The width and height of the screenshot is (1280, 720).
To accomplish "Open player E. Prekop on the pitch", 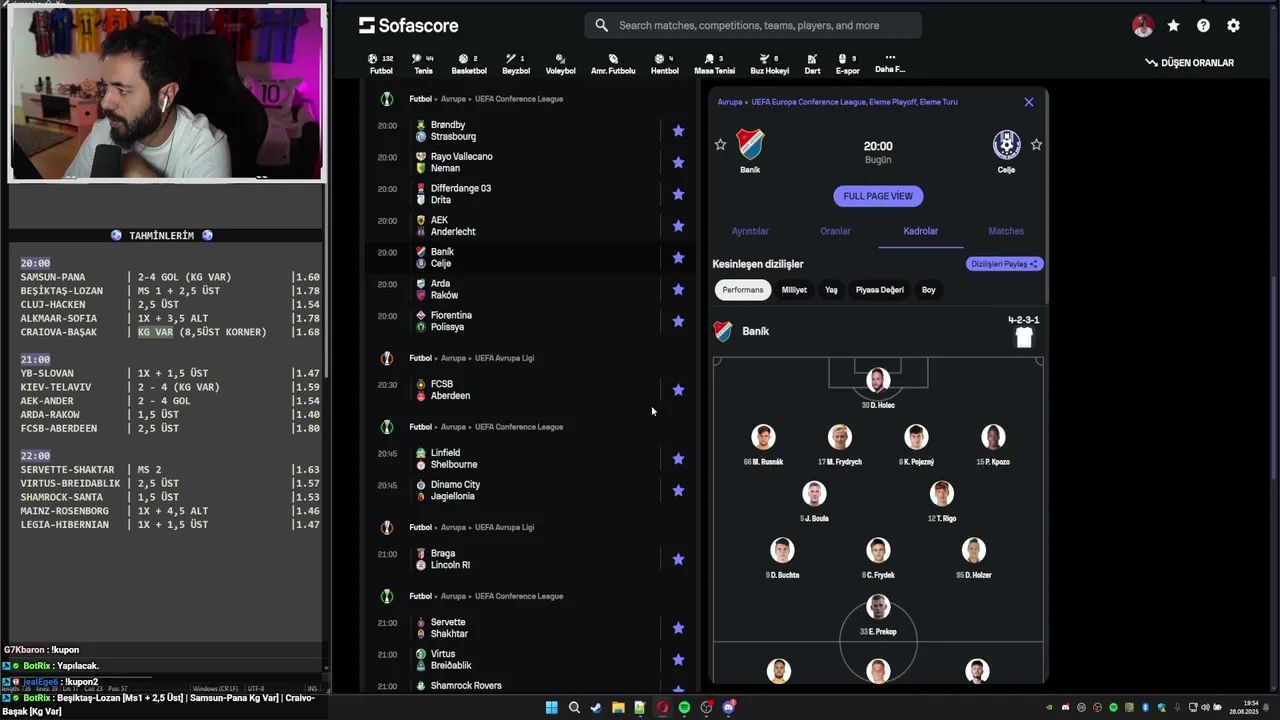I will pyautogui.click(x=878, y=607).
